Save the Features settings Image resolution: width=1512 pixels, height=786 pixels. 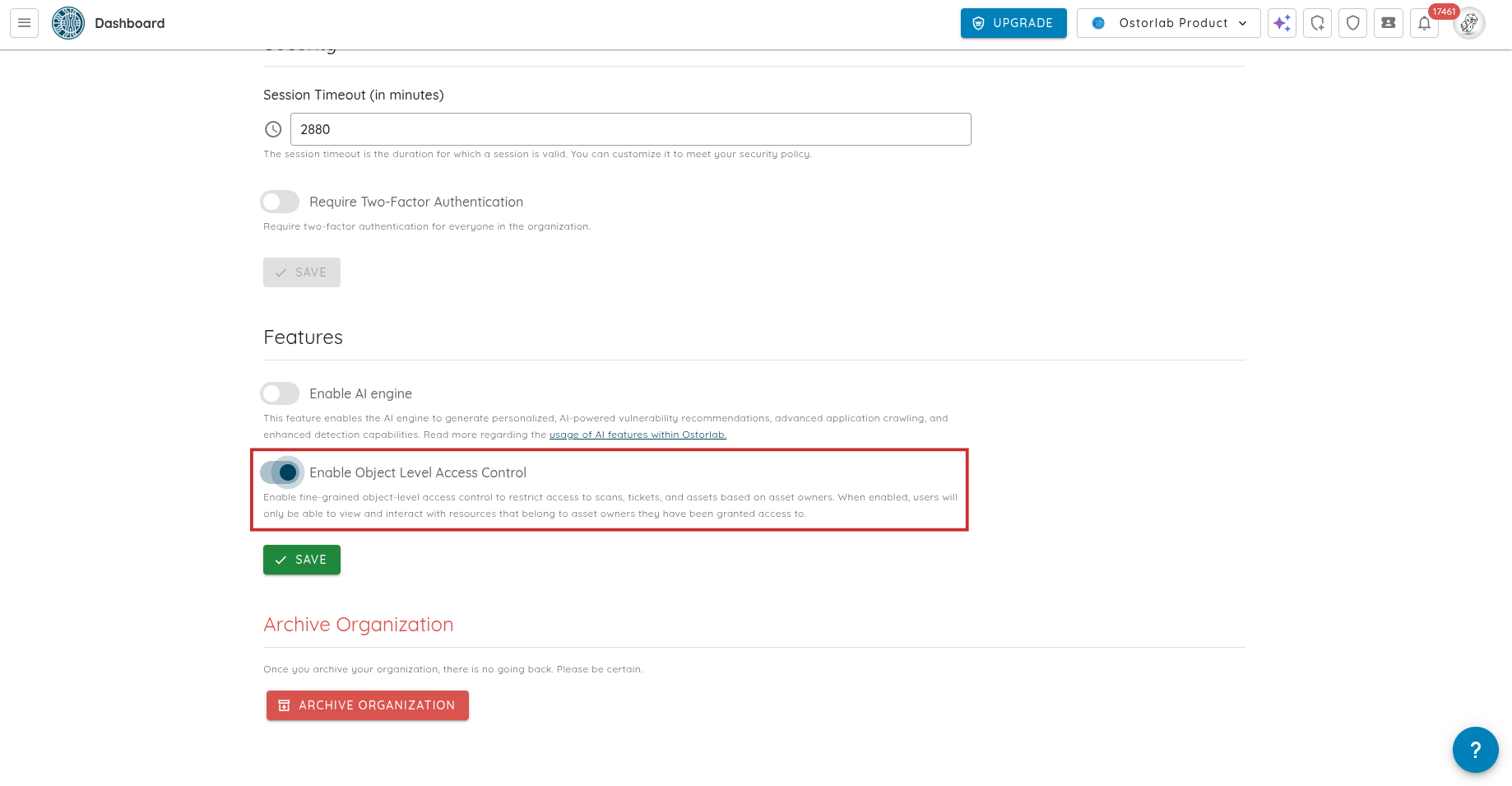pos(302,560)
